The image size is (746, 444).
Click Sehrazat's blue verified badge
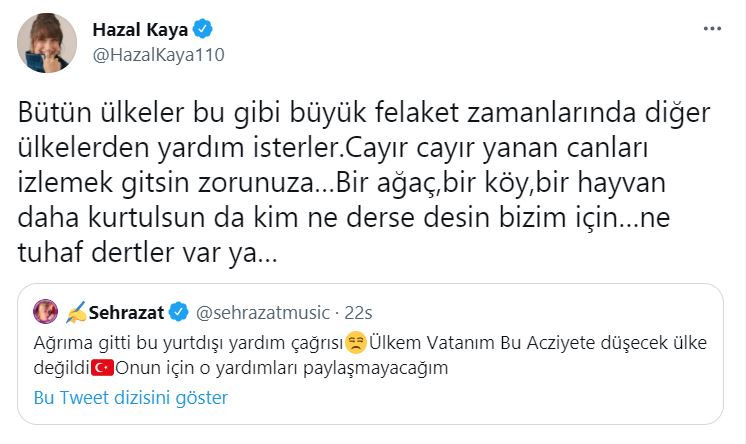tap(177, 313)
